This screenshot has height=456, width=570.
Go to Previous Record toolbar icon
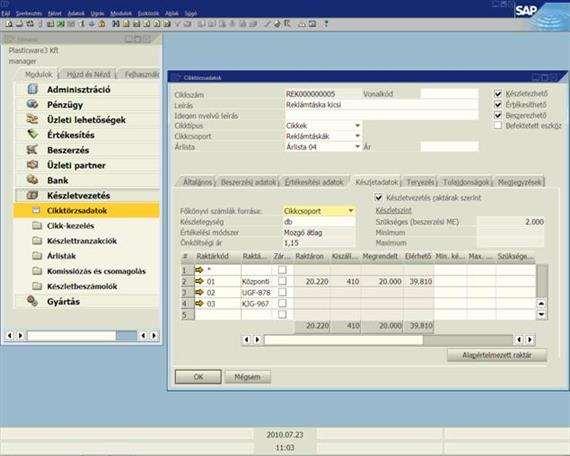[x=146, y=24]
